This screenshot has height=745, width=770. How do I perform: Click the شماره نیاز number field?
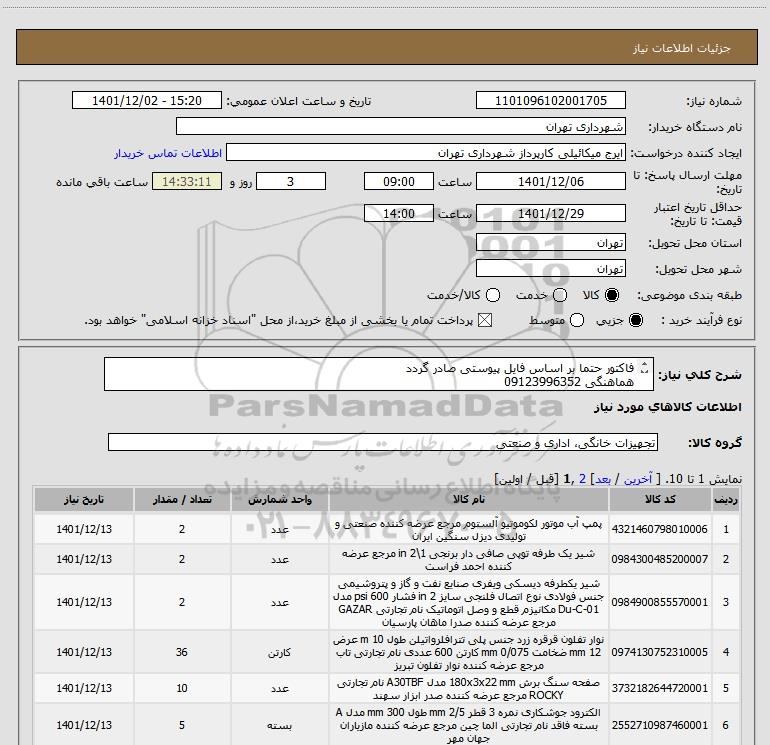[550, 100]
